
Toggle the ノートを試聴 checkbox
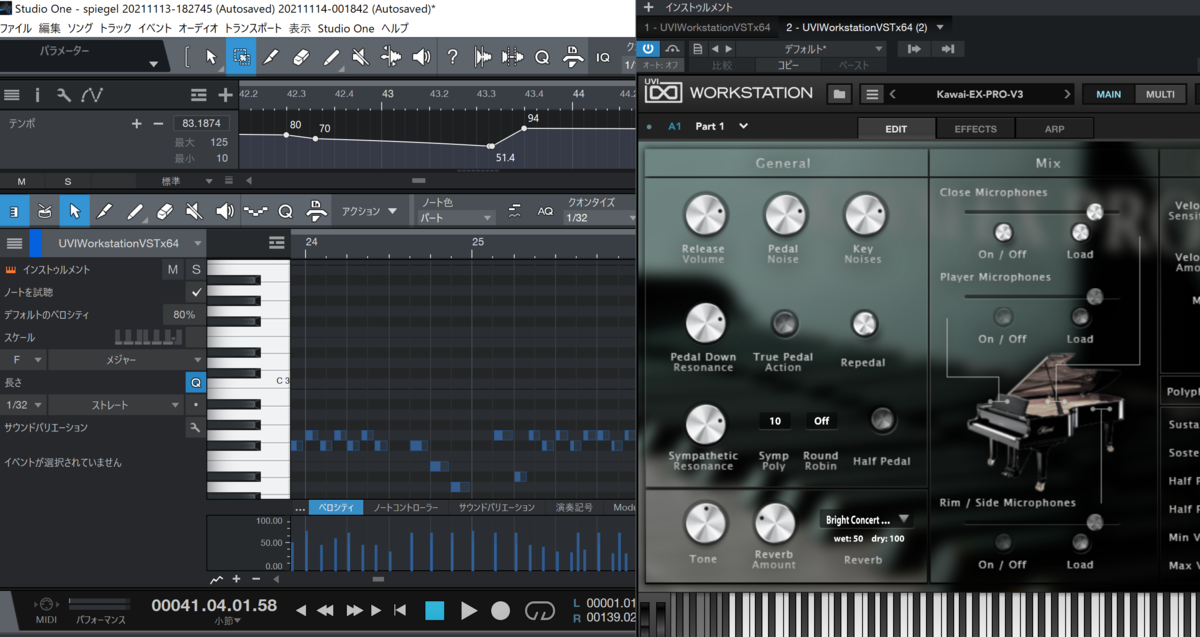[196, 292]
